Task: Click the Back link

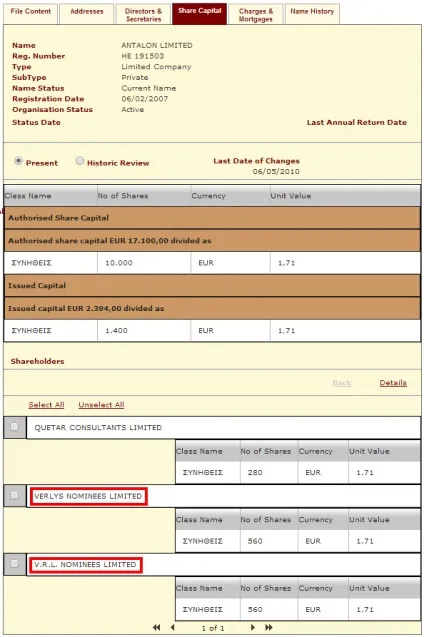Action: (x=342, y=383)
